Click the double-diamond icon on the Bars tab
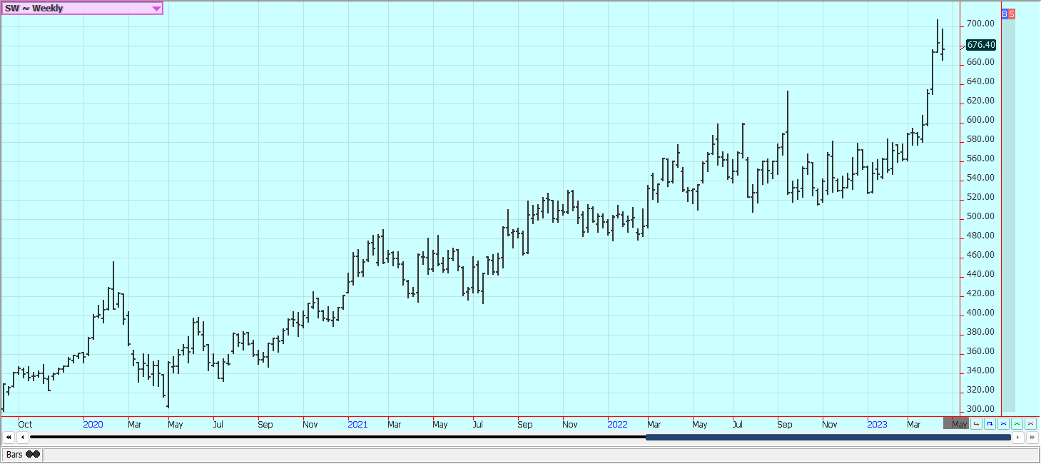The image size is (1042, 464). click(x=33, y=455)
